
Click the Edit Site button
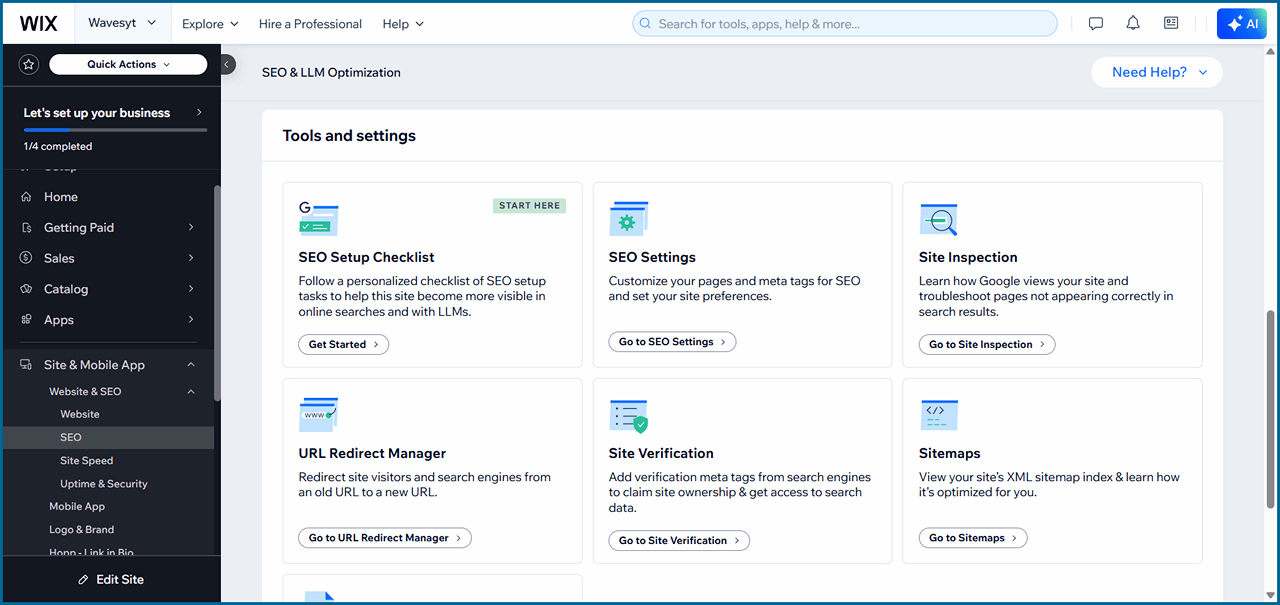110,580
